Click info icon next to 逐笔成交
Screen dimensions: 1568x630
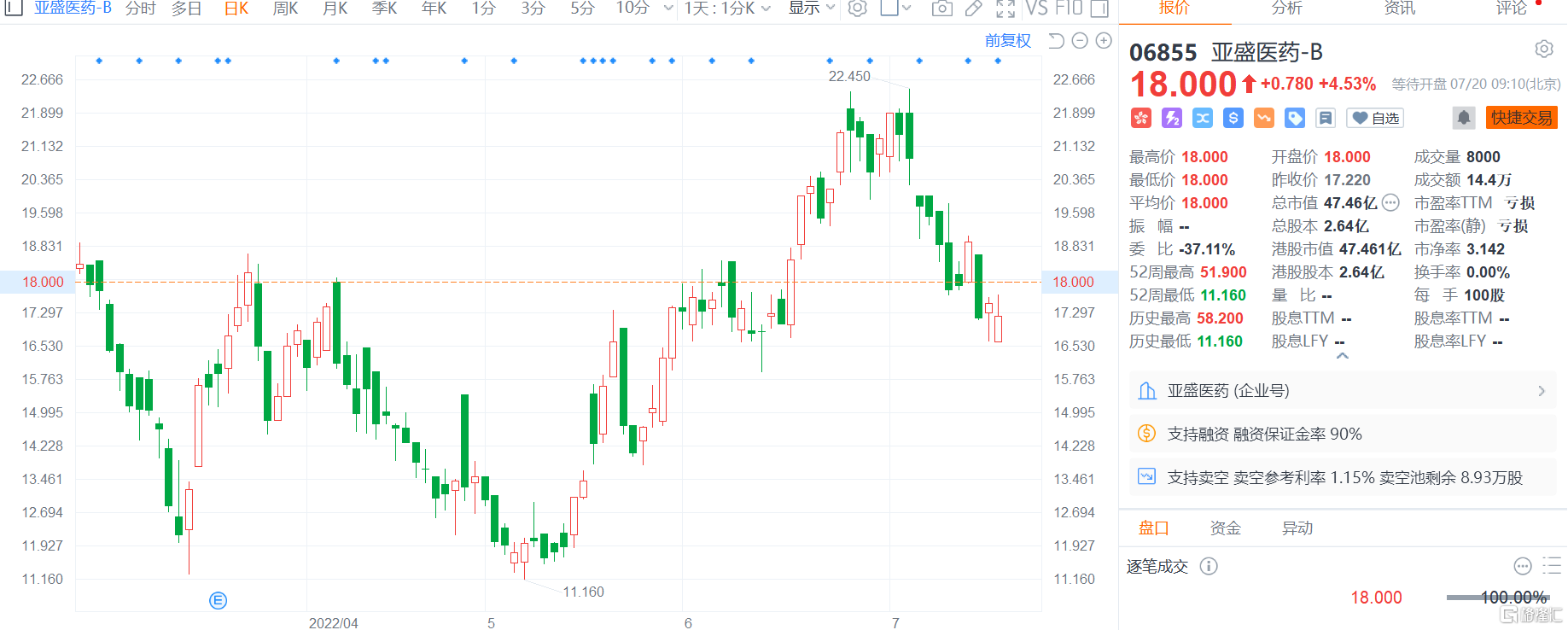pos(1209,566)
